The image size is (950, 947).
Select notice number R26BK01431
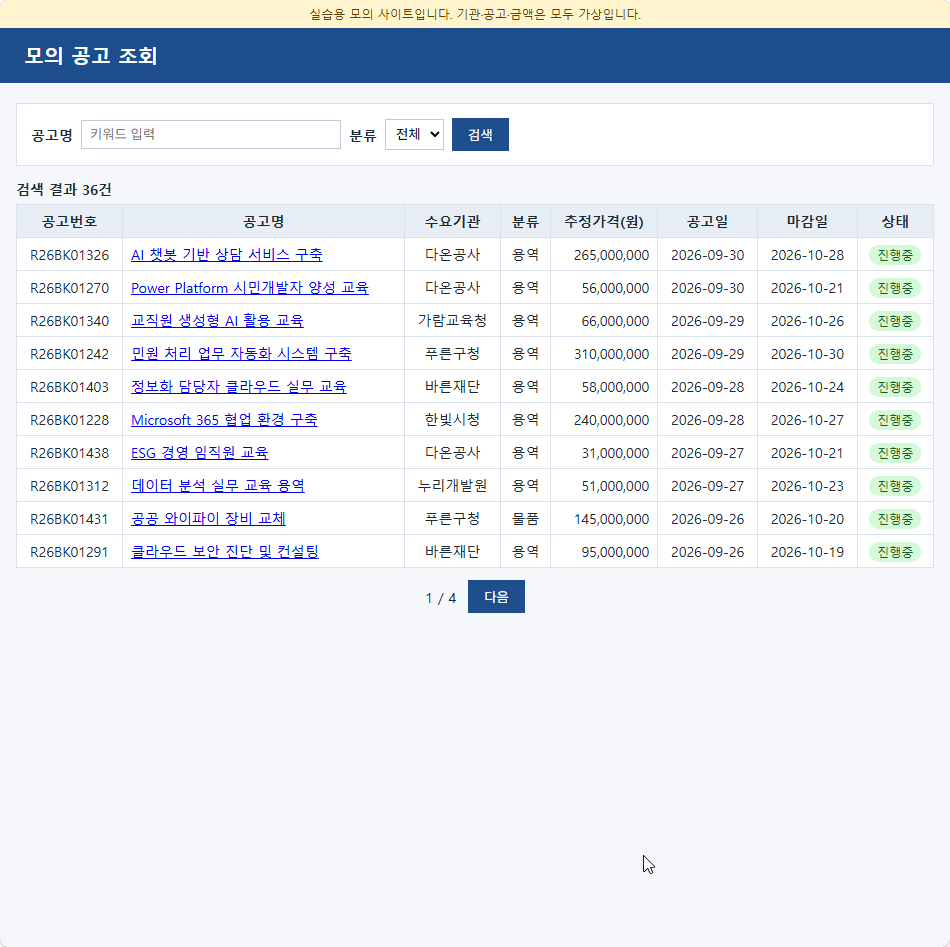click(70, 519)
